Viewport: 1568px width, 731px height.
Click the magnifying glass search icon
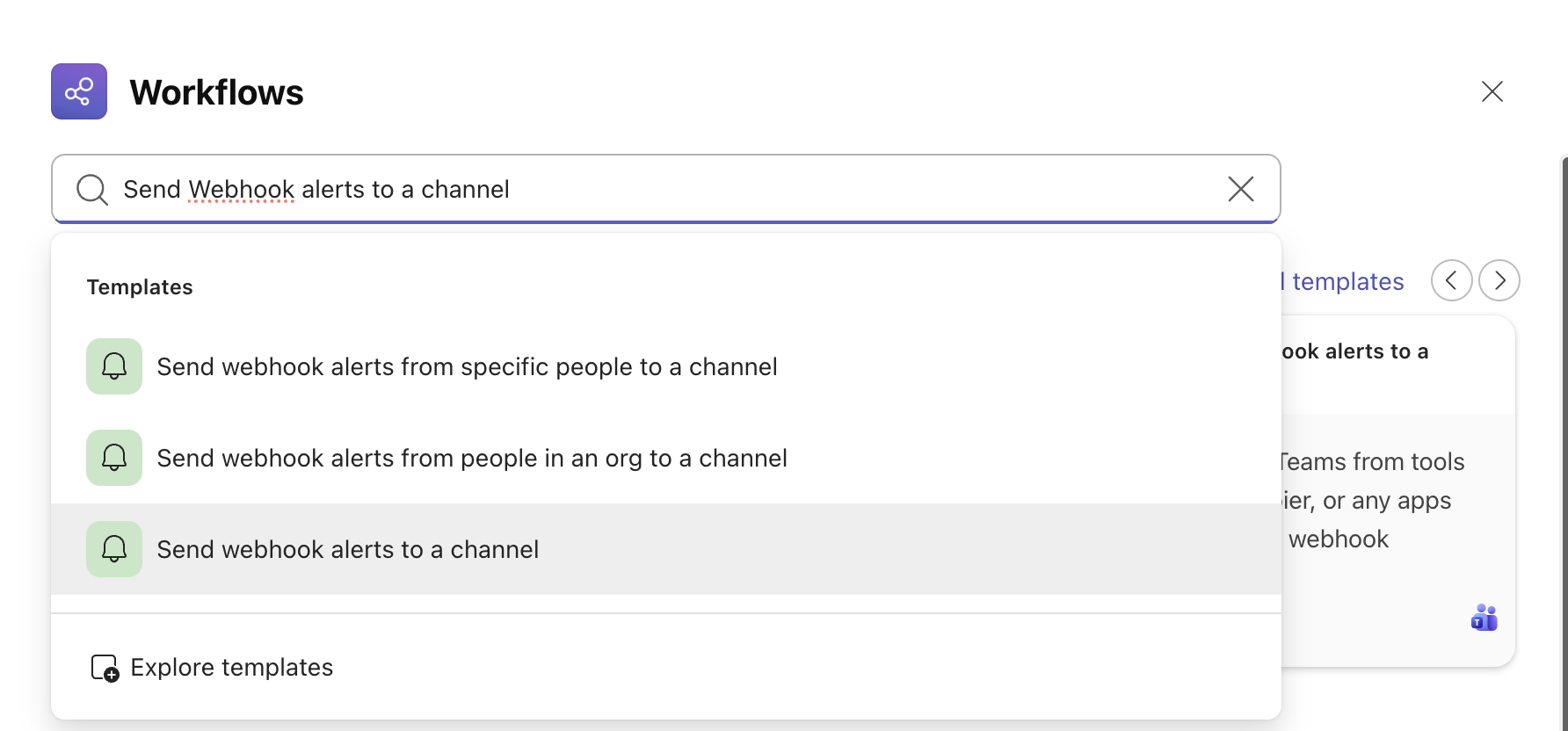click(x=91, y=189)
